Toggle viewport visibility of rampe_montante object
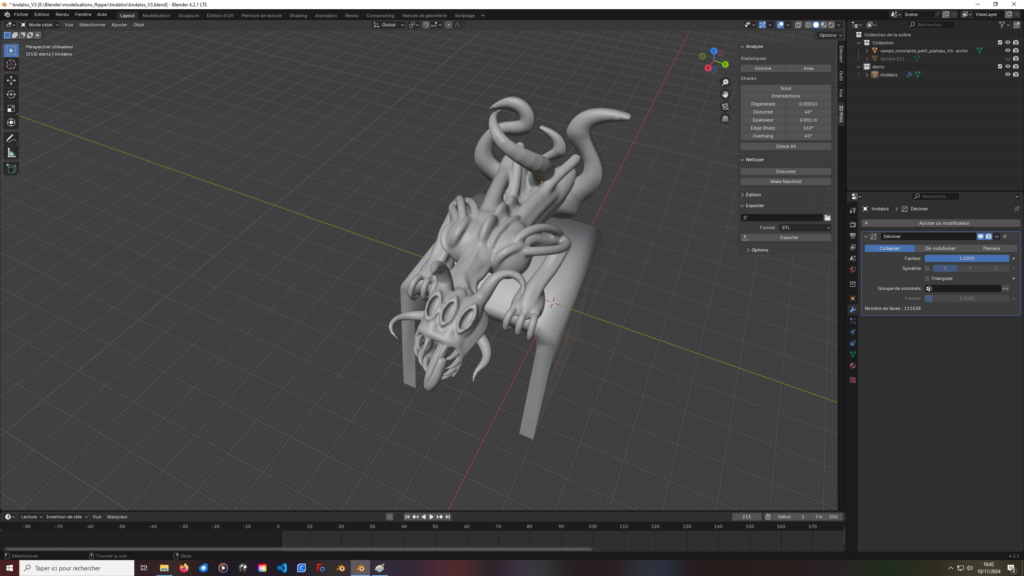 tap(1008, 50)
